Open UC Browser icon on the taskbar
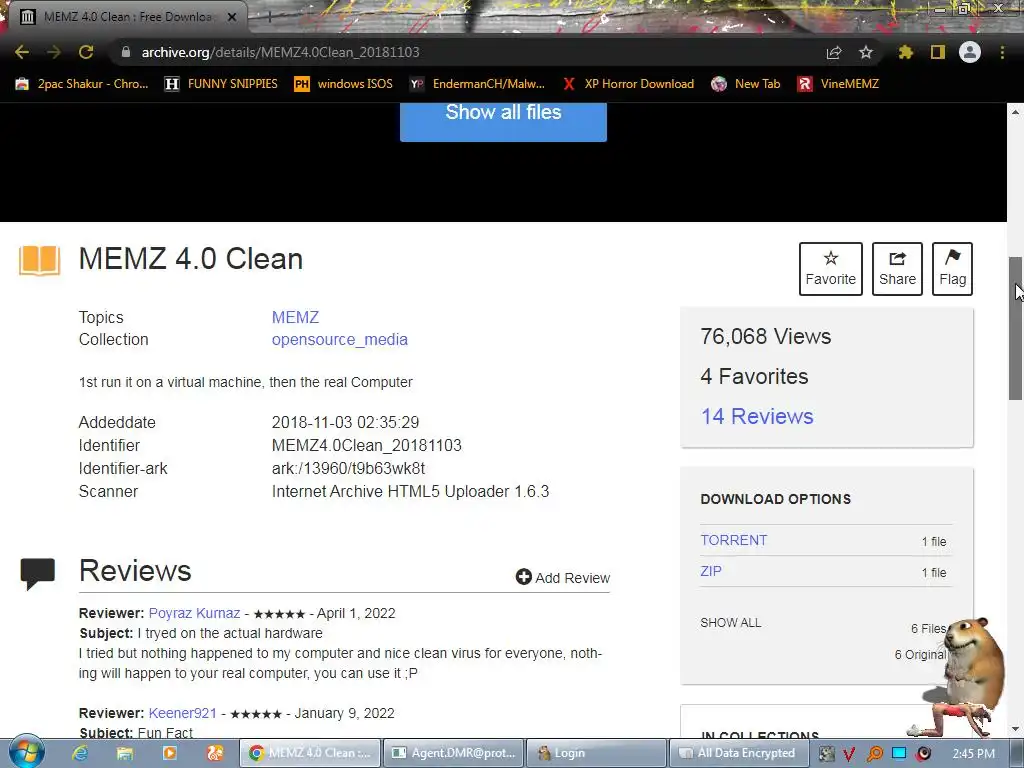 215,753
